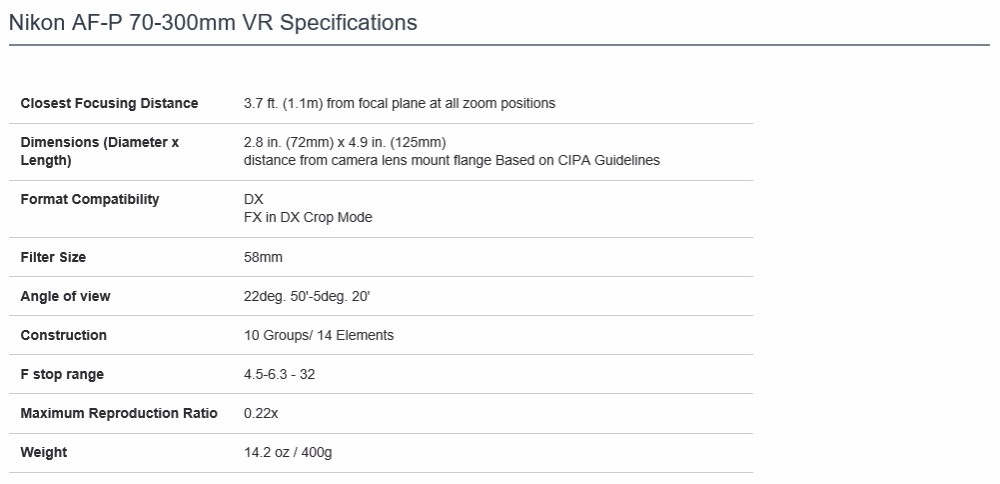Viewport: 1000px width, 484px height.
Task: Click the Format Compatibility label
Action: [x=89, y=199]
